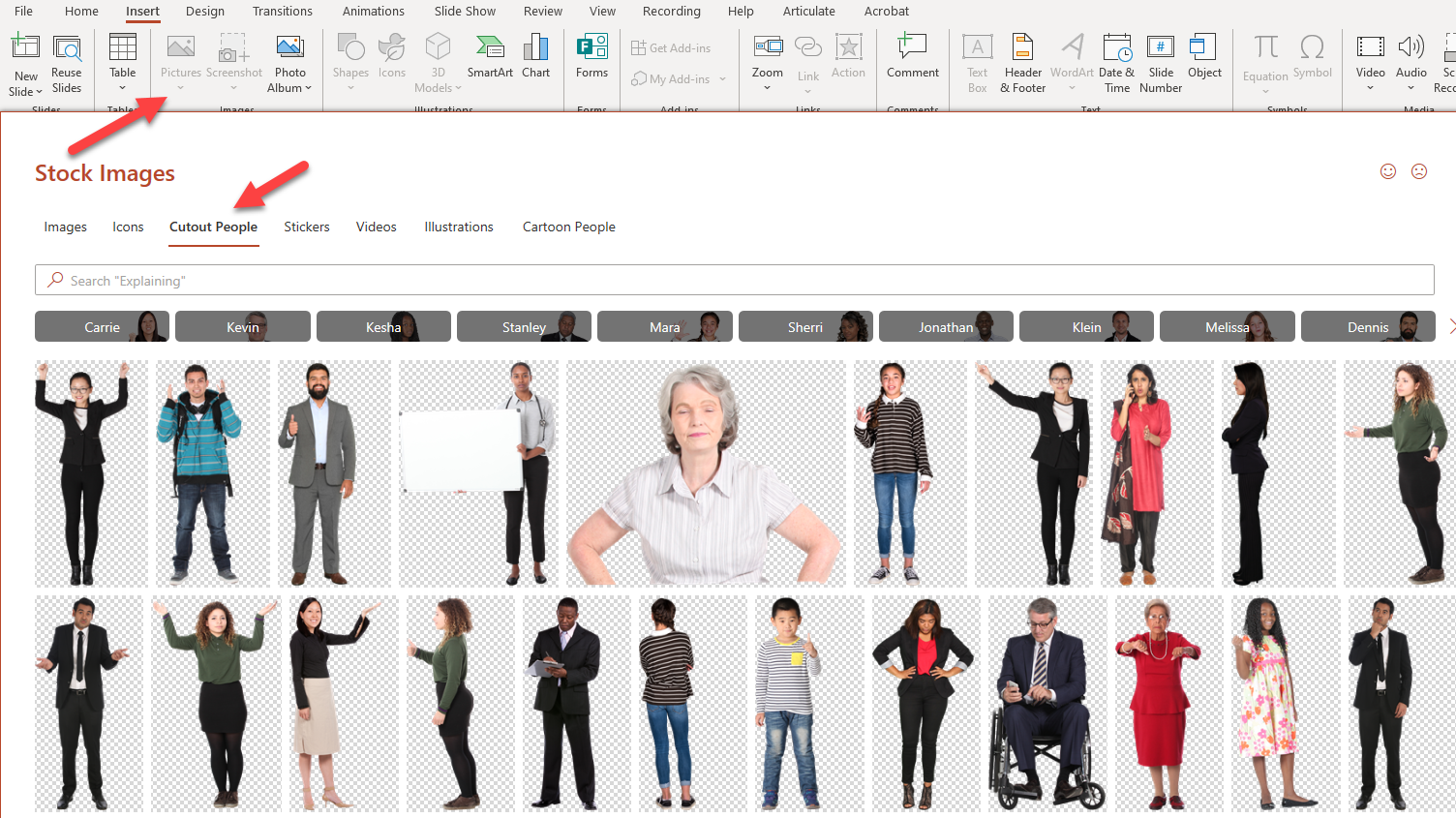Switch to the Design ribbon tab
The width and height of the screenshot is (1456, 818).
[204, 12]
